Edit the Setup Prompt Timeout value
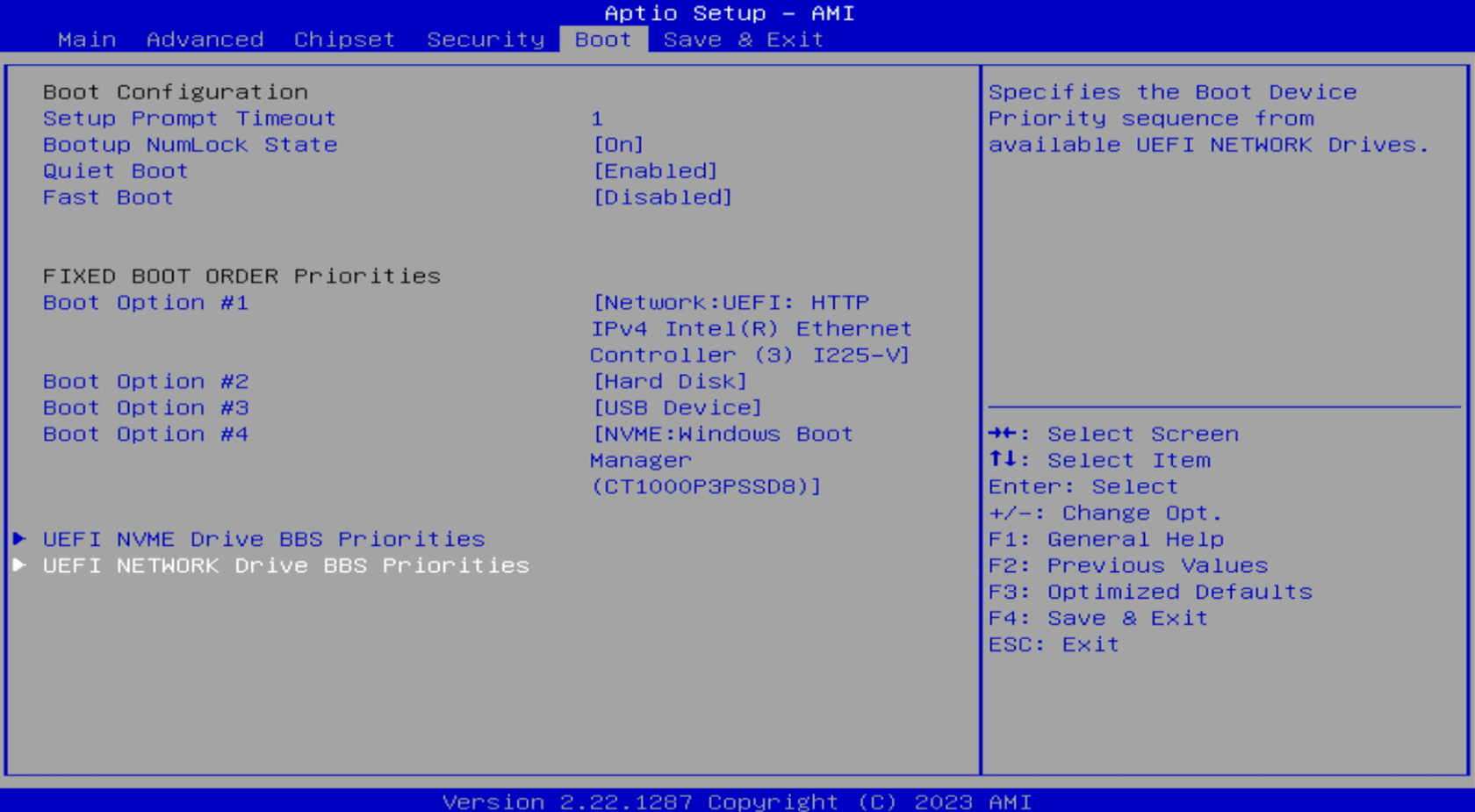Screen dimensions: 1475x812 click(597, 119)
